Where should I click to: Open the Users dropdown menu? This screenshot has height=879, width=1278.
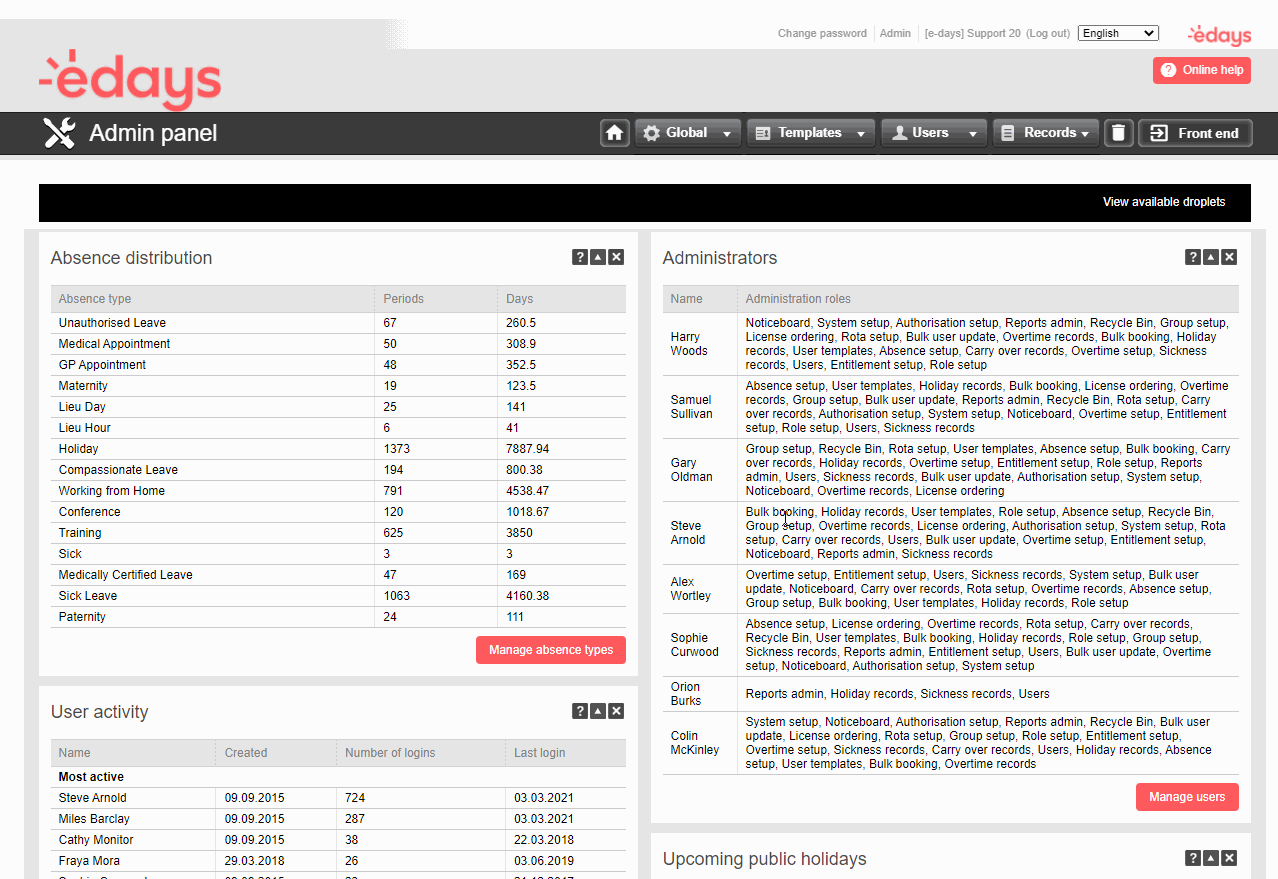pos(934,133)
